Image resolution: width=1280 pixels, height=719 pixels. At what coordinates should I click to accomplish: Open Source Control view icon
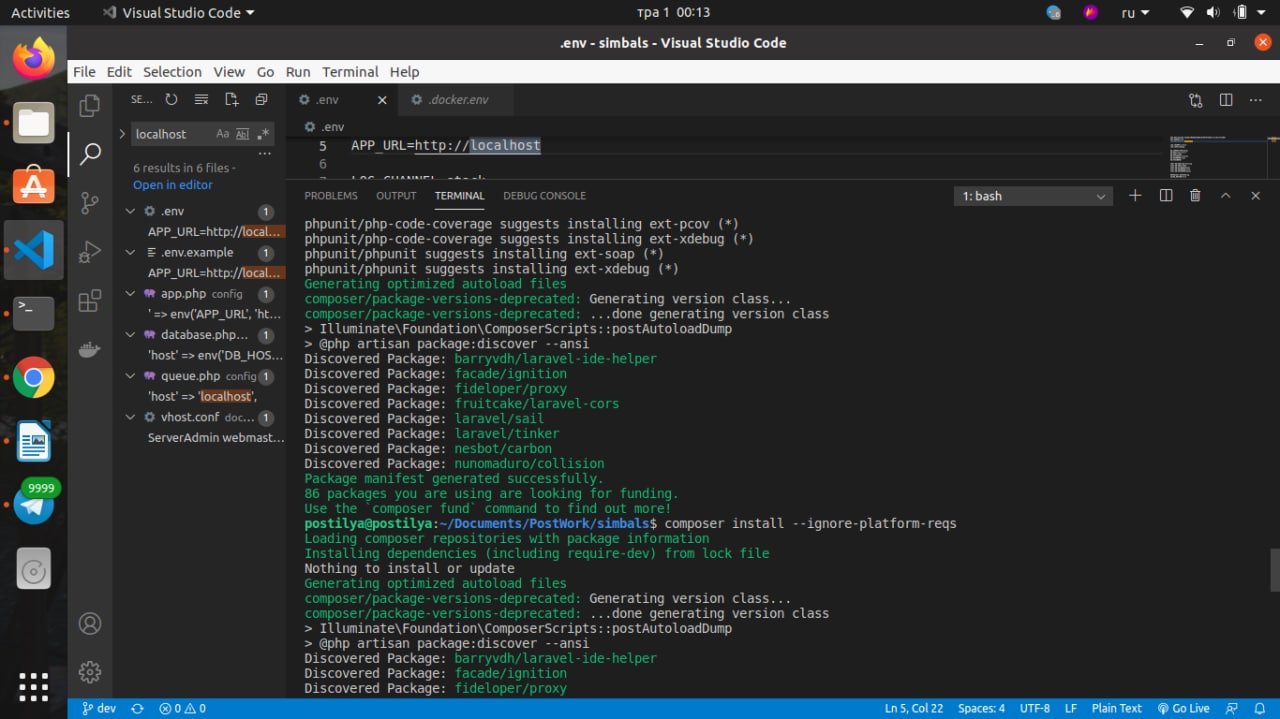[x=90, y=203]
